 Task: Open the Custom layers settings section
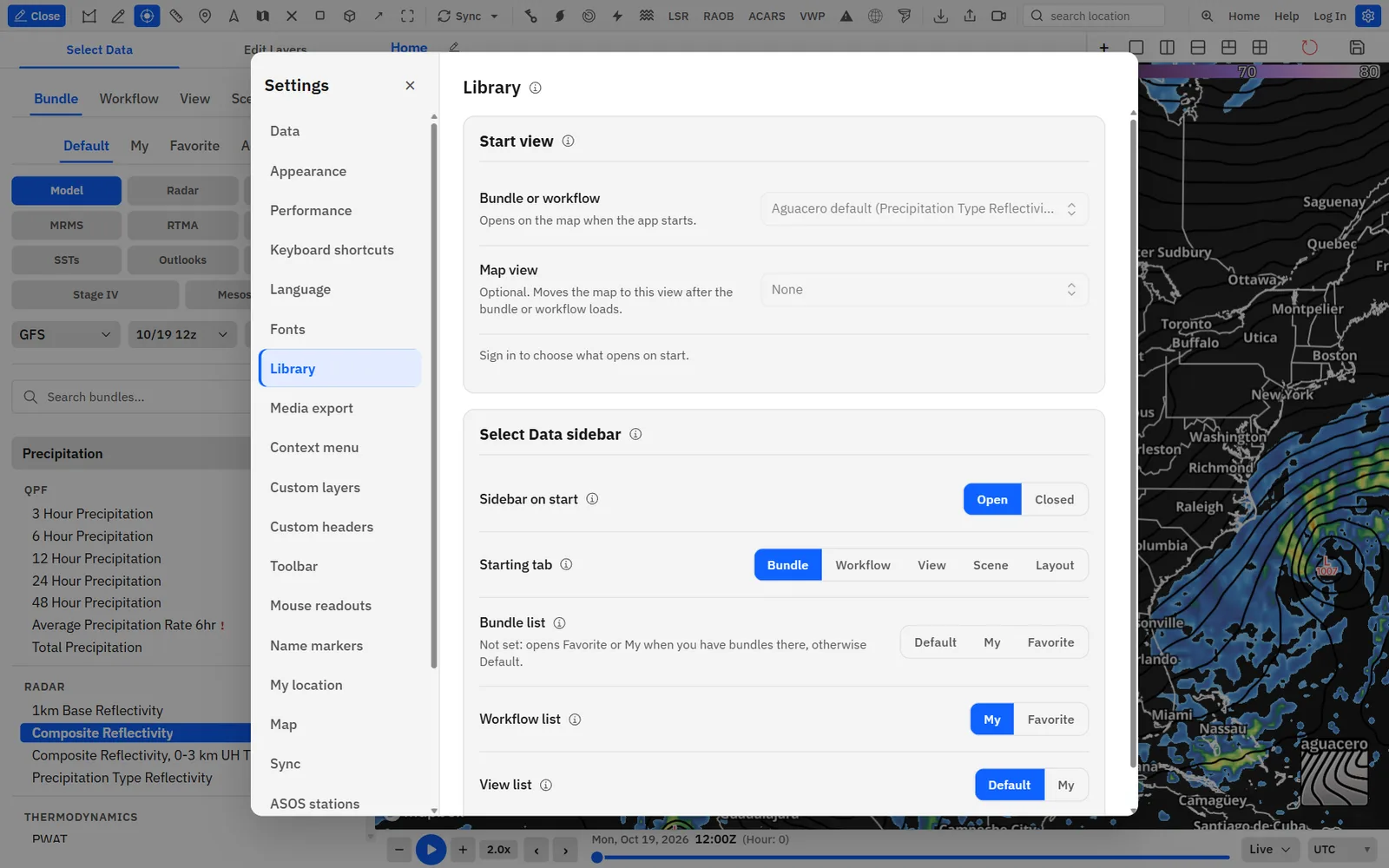pyautogui.click(x=339, y=488)
